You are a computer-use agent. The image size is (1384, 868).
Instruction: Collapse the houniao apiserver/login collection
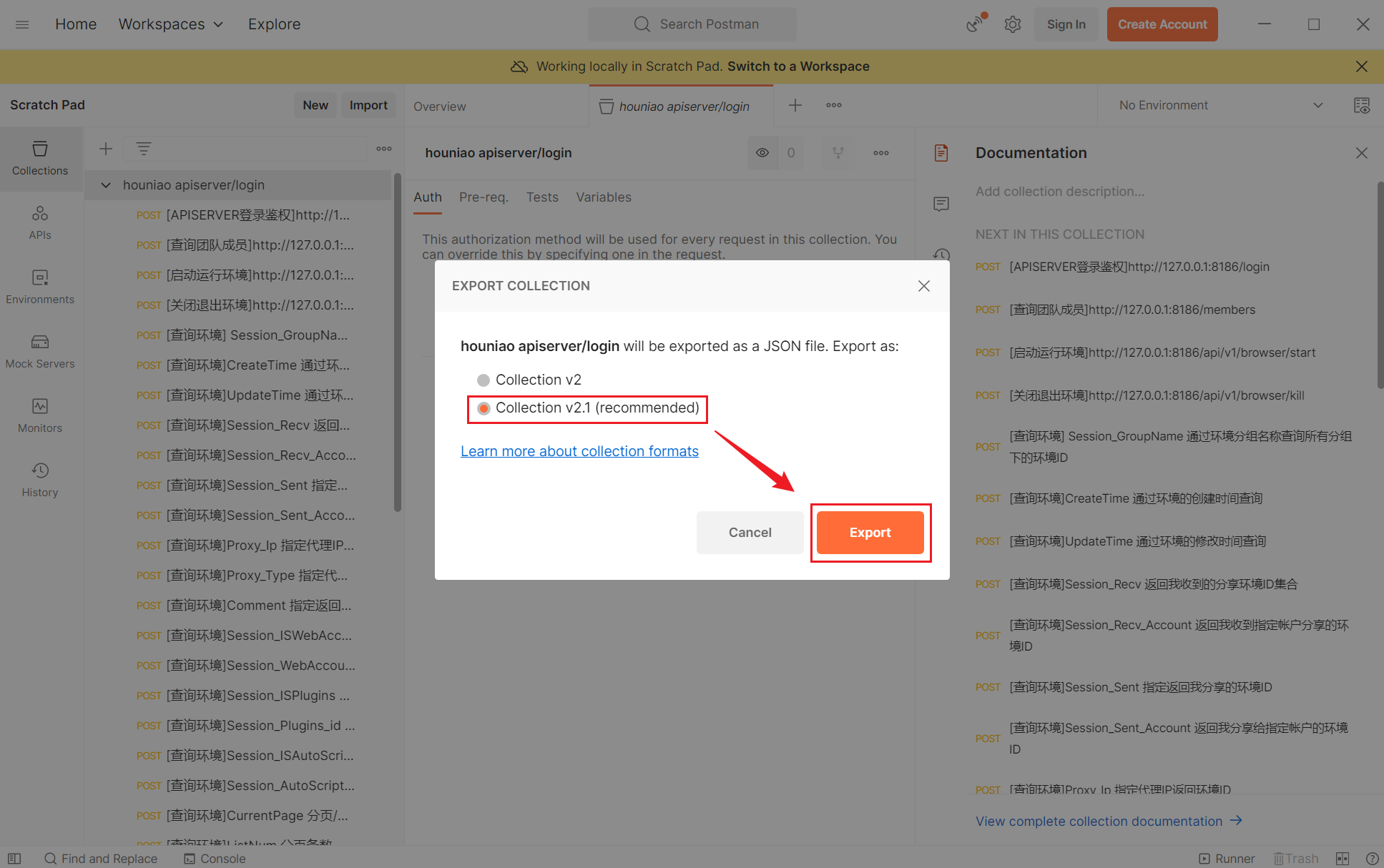(106, 185)
